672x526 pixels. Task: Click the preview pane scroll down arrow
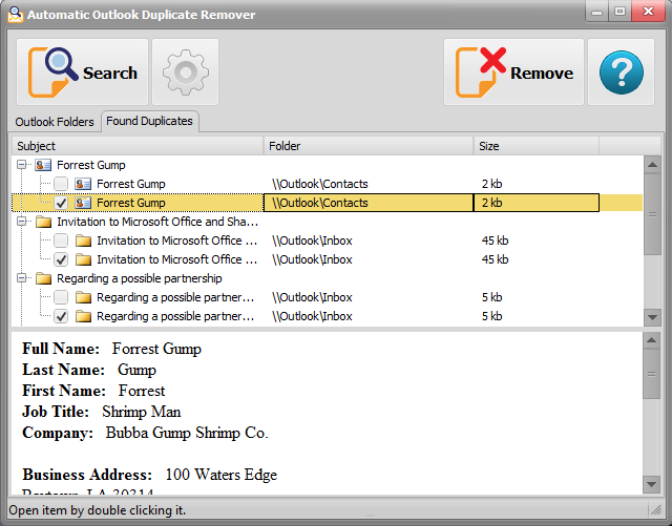(x=651, y=484)
